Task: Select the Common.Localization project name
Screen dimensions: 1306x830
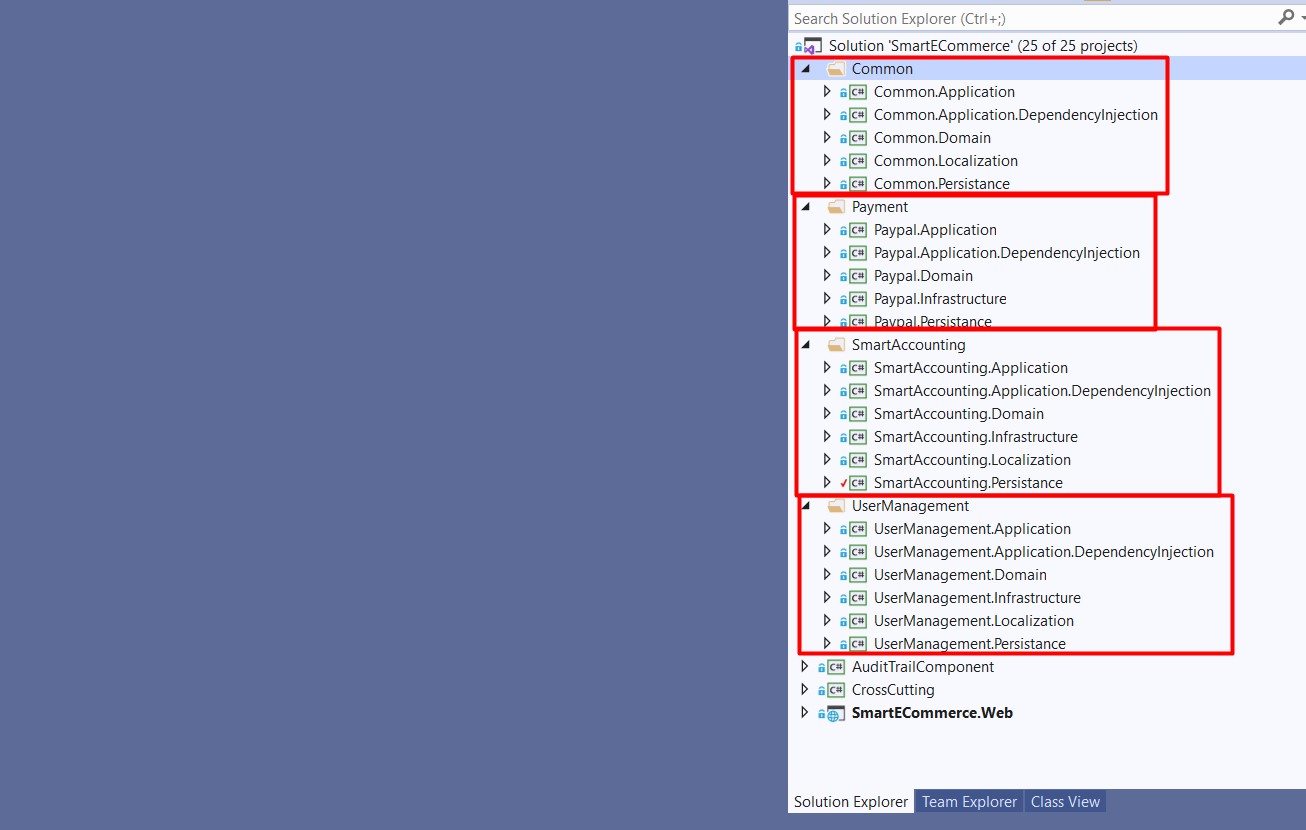Action: tap(946, 161)
